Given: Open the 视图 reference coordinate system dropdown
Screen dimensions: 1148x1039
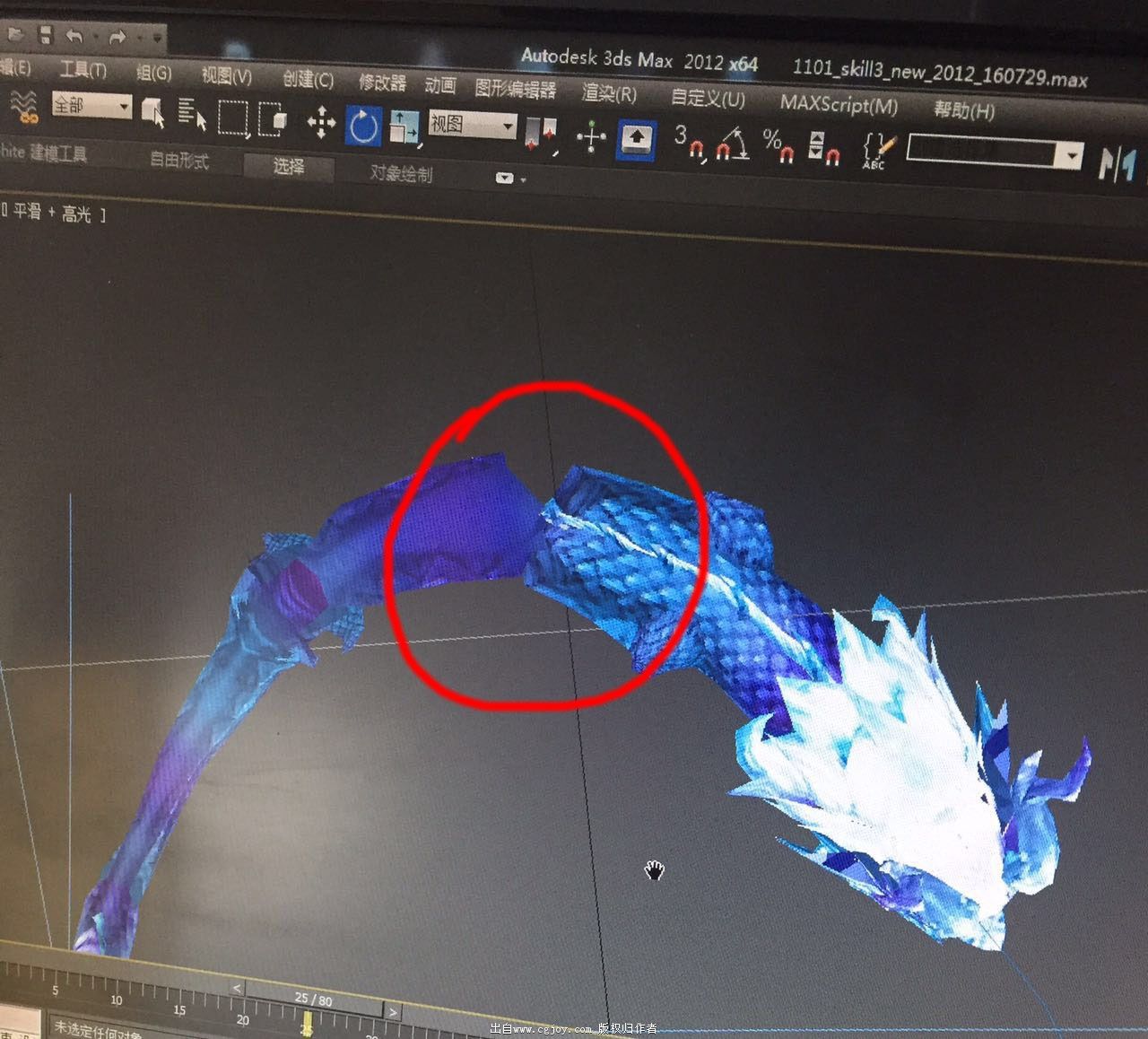Looking at the screenshot, I should 472,125.
